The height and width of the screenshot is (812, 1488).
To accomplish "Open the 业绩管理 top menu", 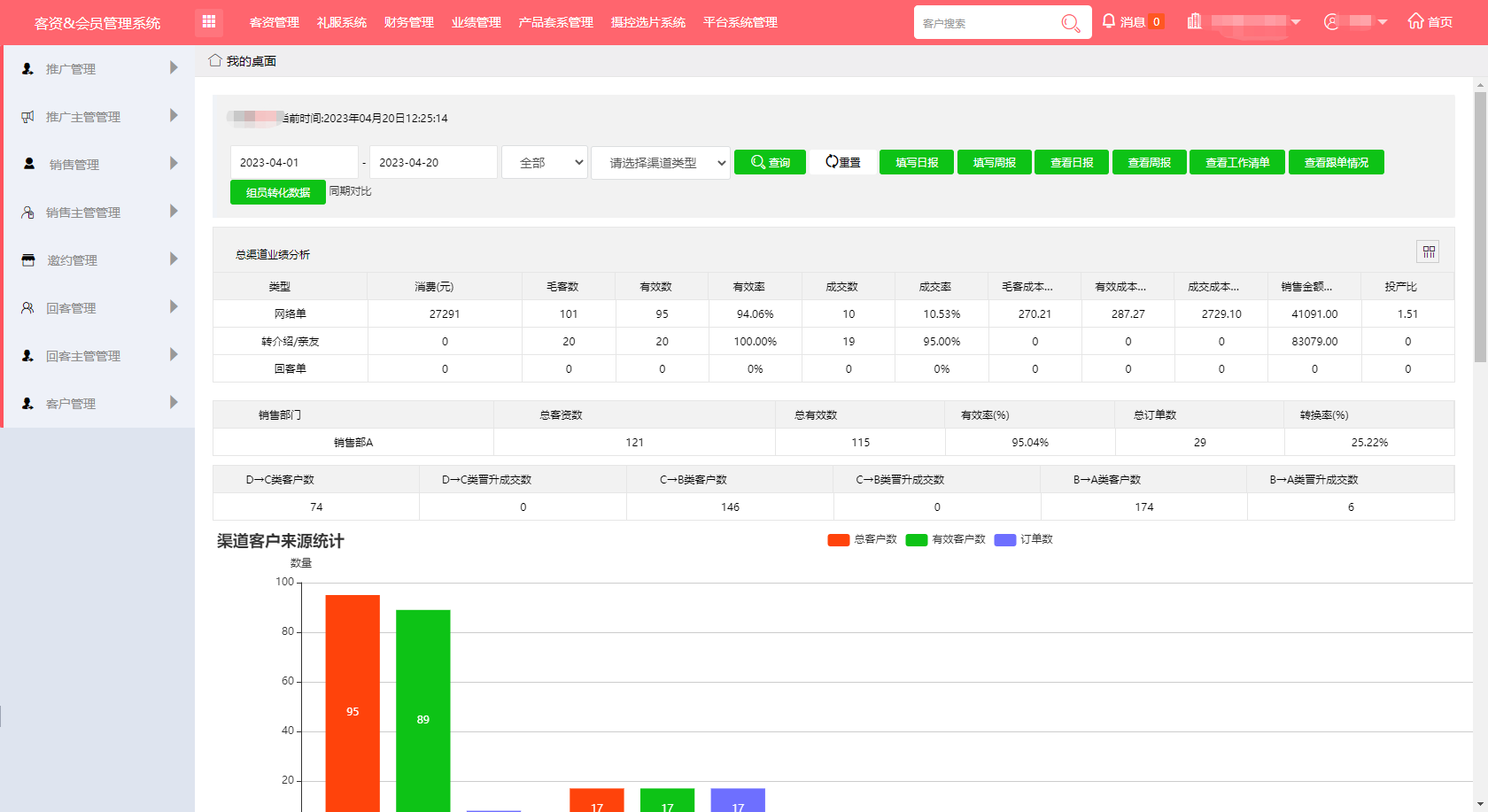I will 477,22.
